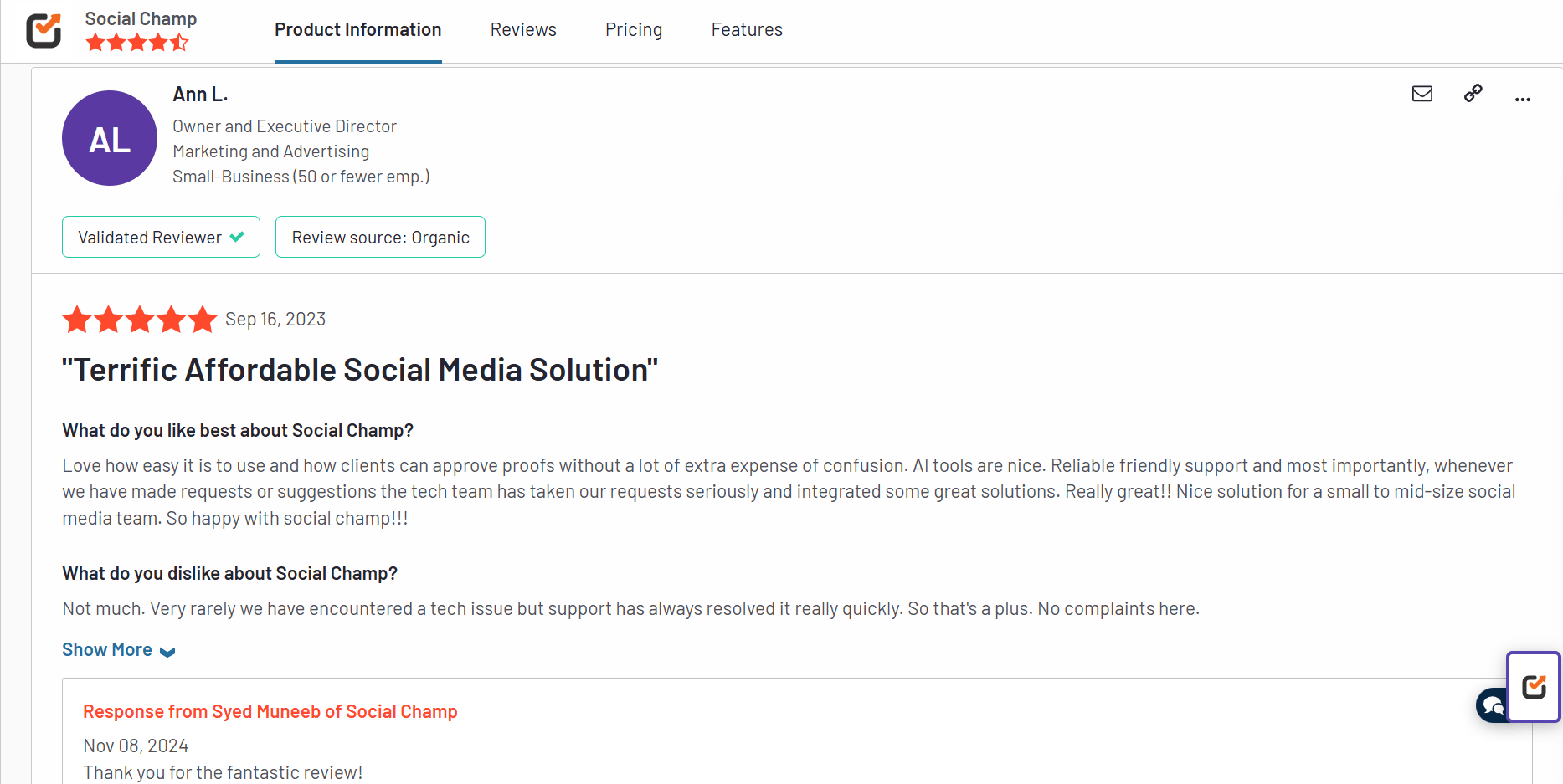Click the floating G2 widget icon

1534,687
